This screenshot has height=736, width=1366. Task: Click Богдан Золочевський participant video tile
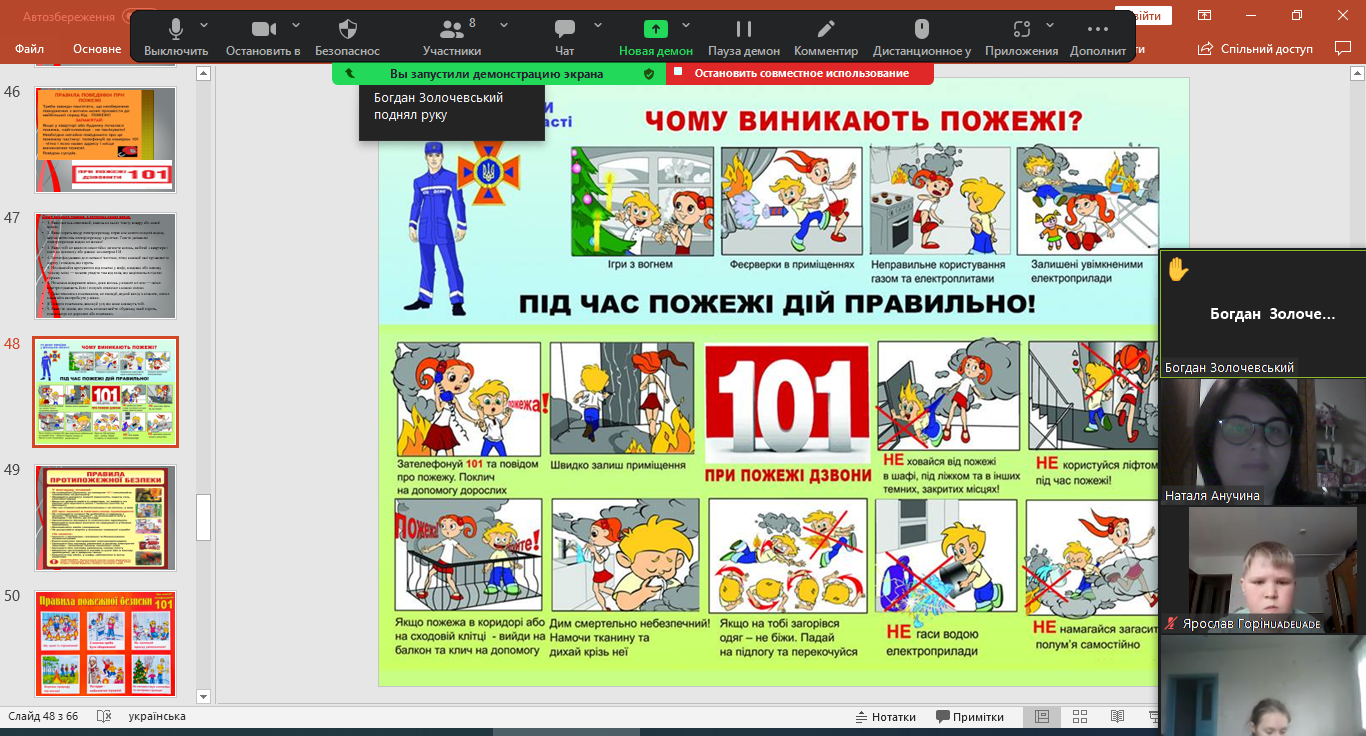tap(1262, 314)
